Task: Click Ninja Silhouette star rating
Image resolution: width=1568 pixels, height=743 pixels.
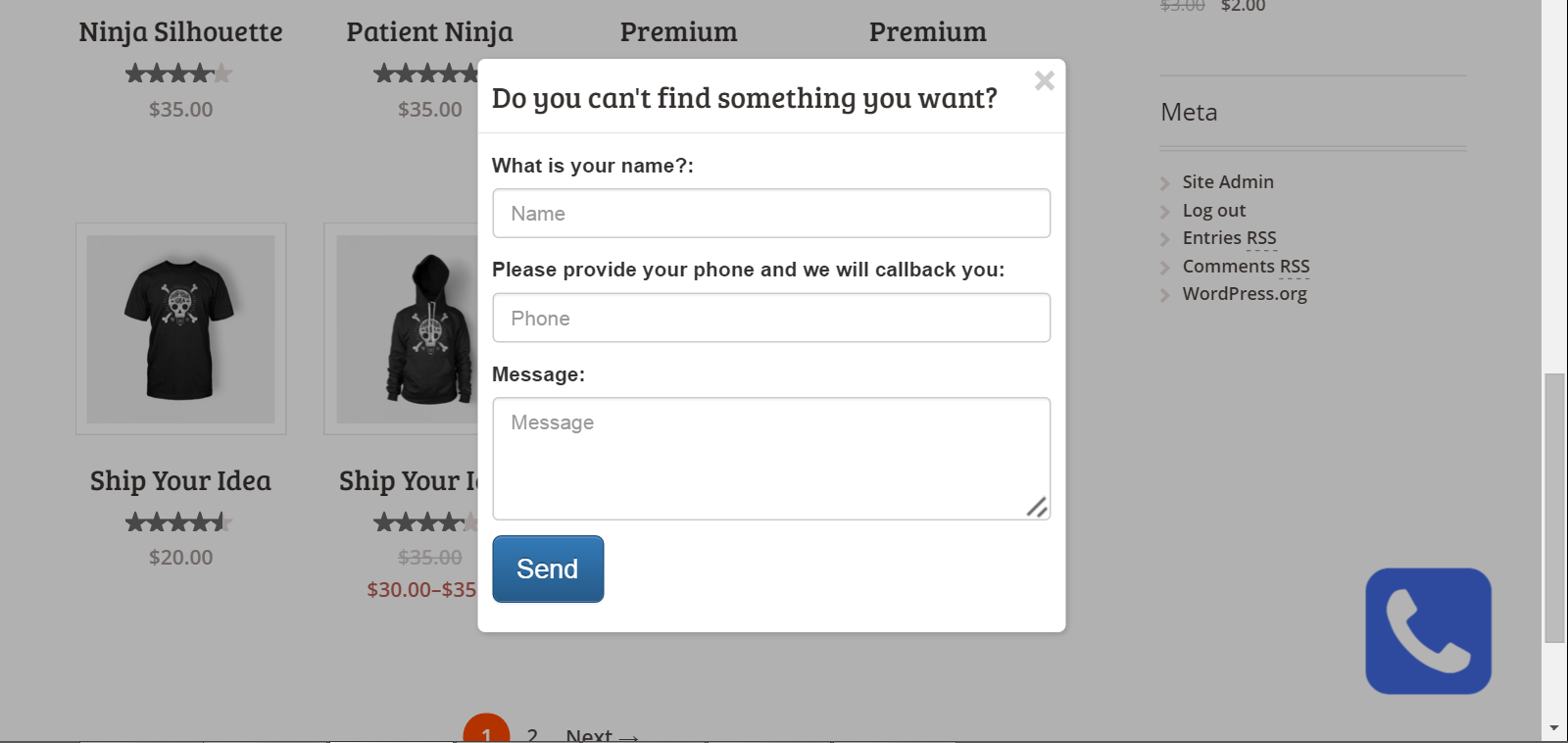Action: pos(179,74)
